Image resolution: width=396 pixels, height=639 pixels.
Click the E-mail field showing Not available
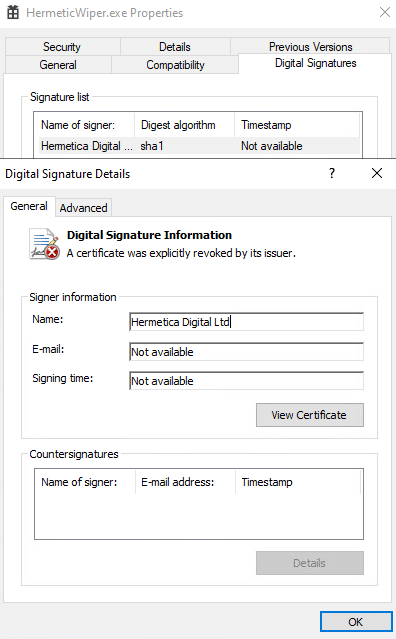click(246, 352)
